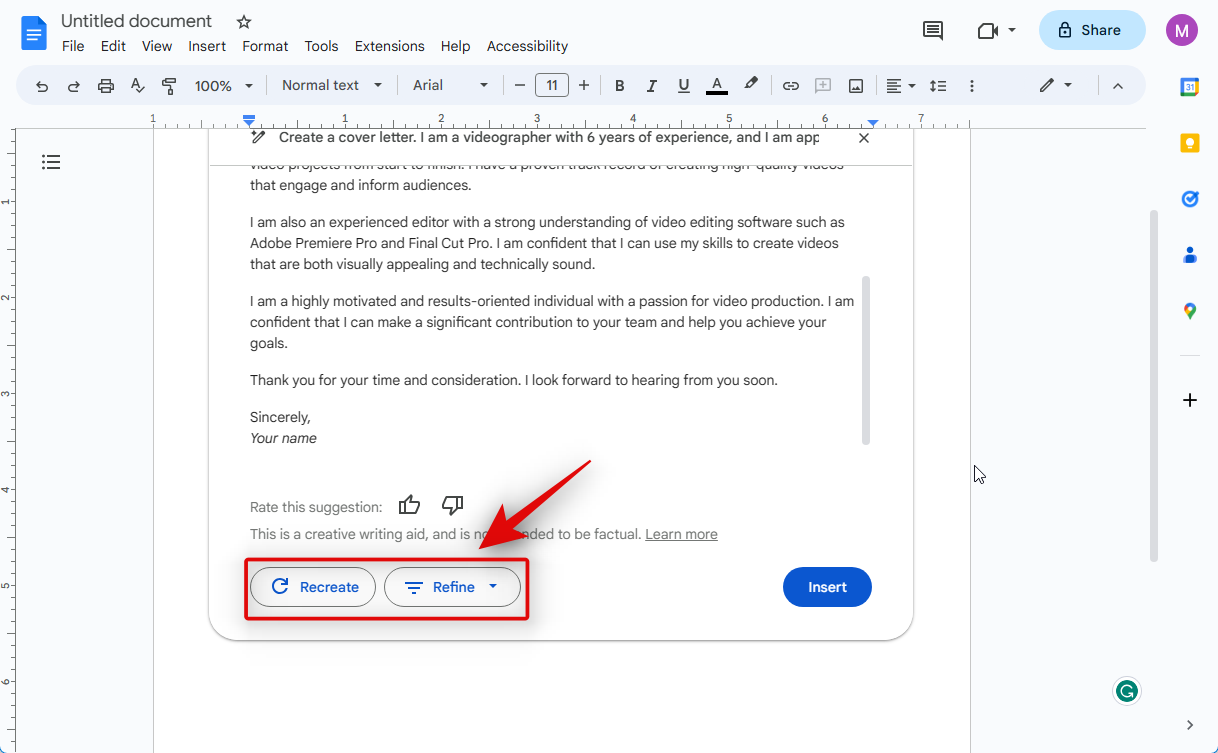Open the Tools menu
This screenshot has height=753, width=1218.
[x=321, y=46]
